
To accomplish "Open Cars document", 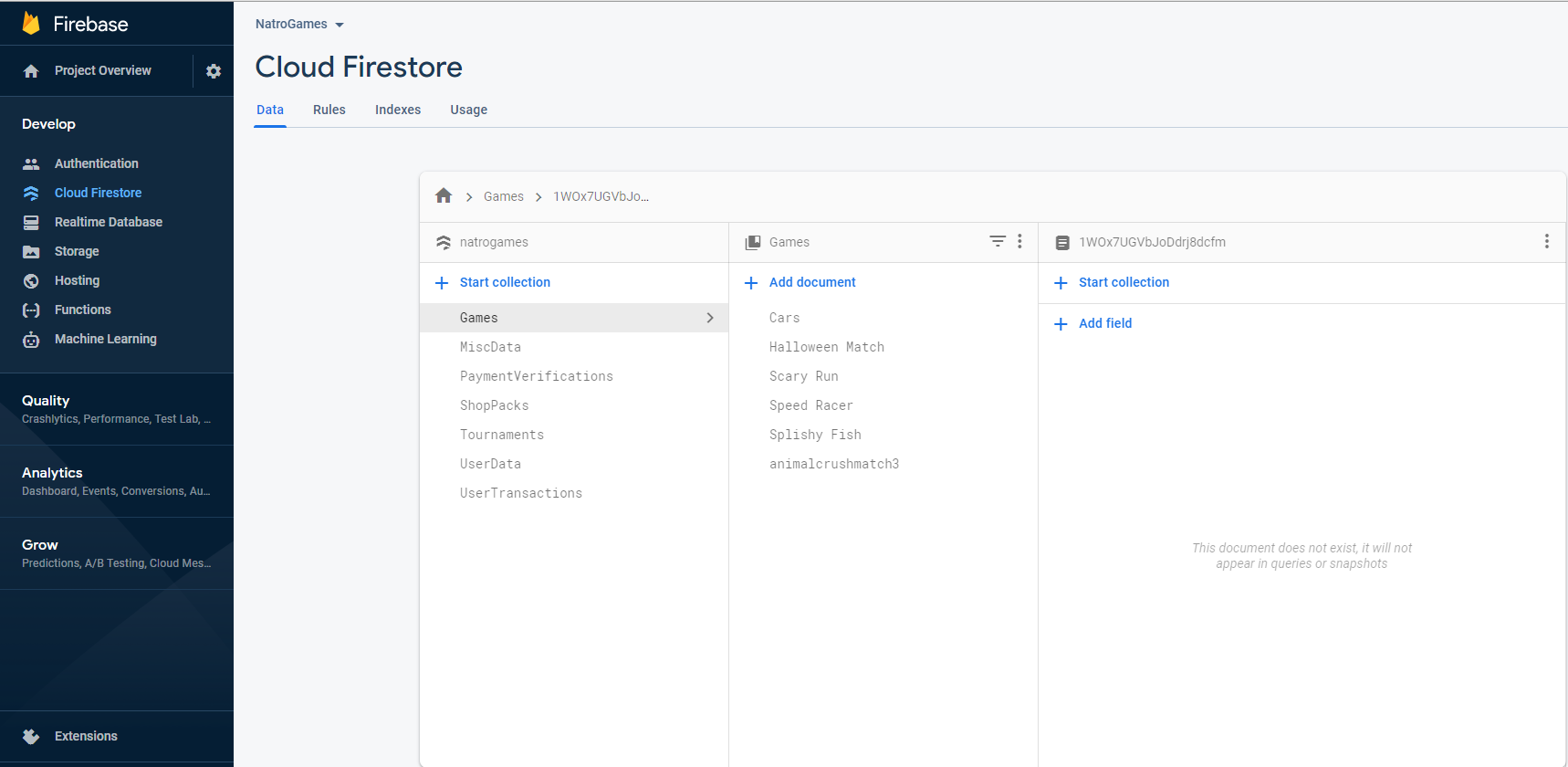I will click(883, 318).
